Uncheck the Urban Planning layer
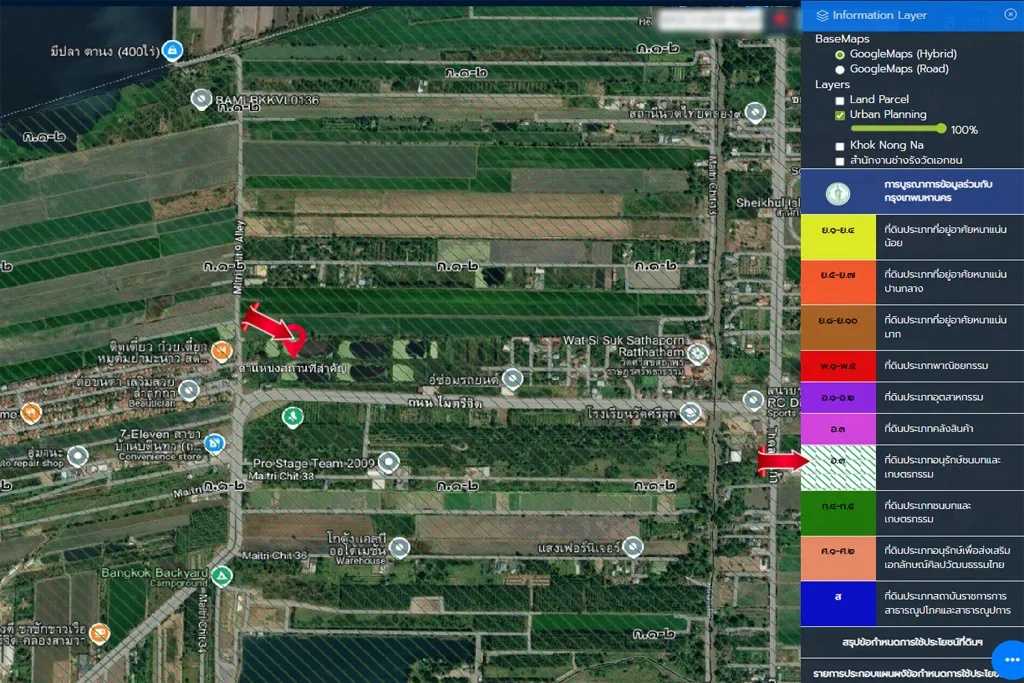 pos(840,115)
